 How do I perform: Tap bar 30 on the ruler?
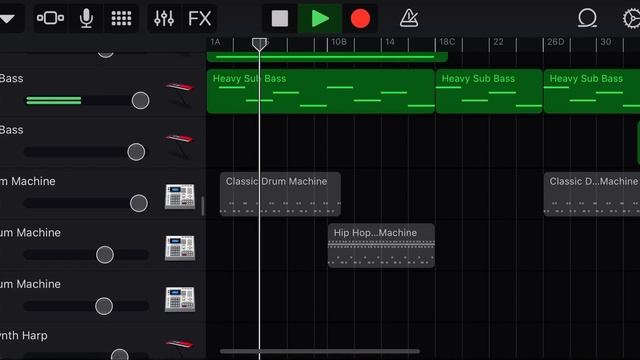[x=606, y=42]
